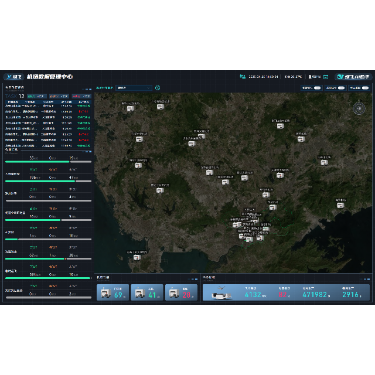Click the teal weather icon before the date
The image size is (375, 375).
[243, 77]
